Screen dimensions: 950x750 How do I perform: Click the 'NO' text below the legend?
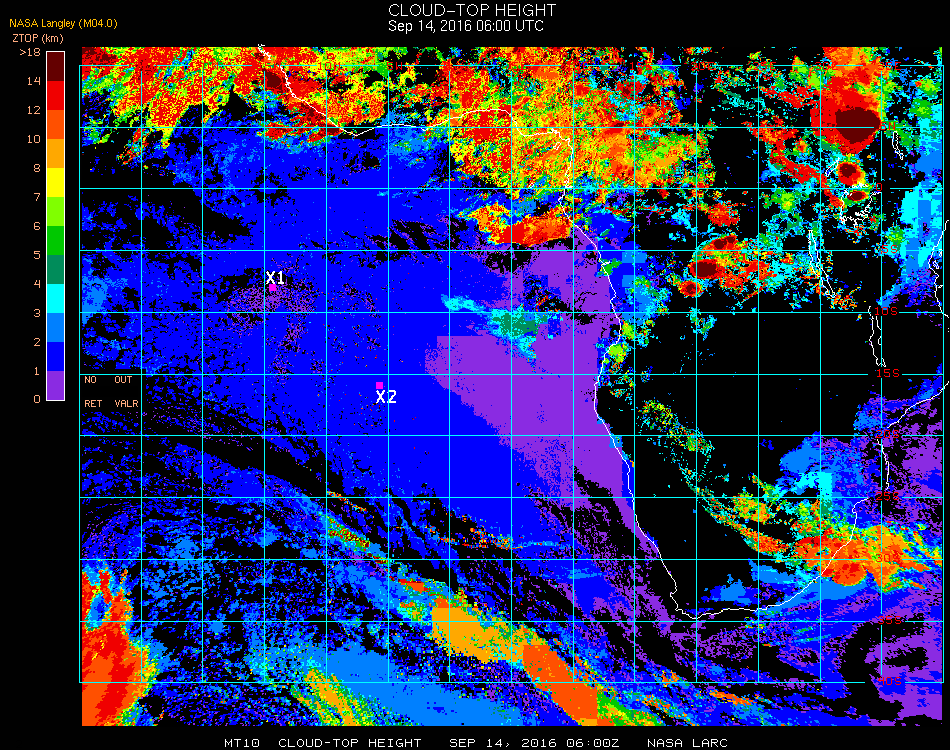90,380
